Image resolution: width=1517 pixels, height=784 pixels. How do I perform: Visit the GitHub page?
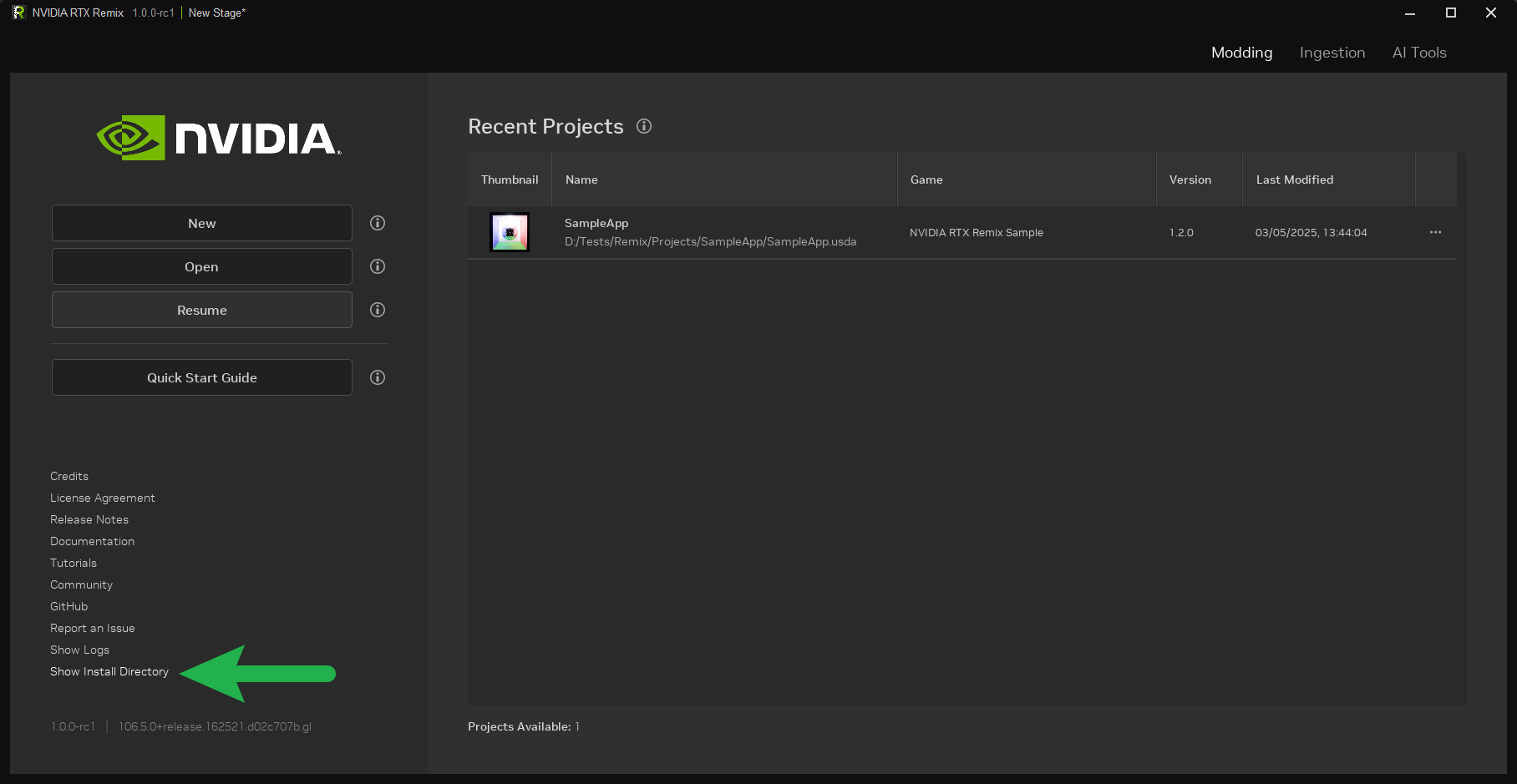click(x=68, y=606)
